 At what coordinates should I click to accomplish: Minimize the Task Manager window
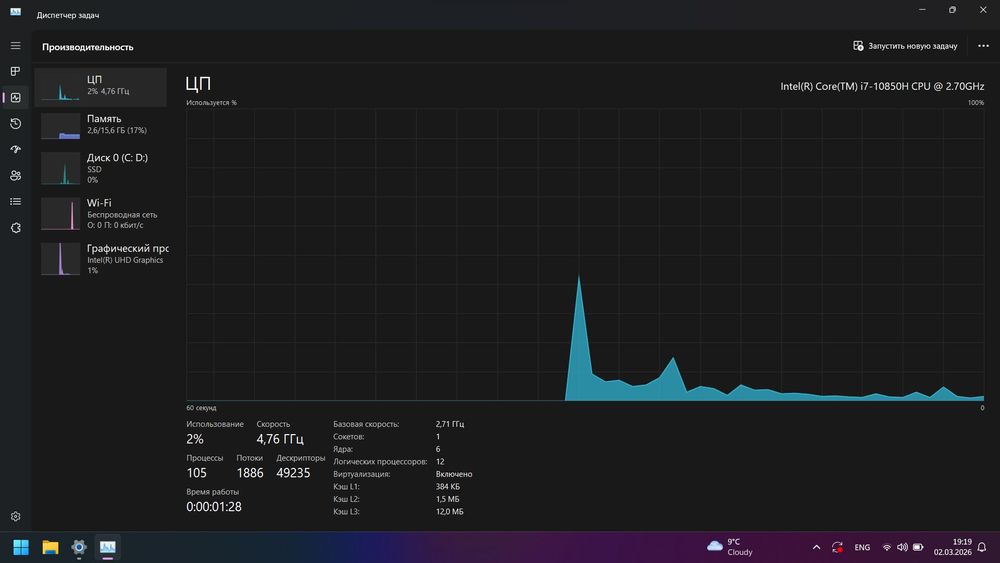click(922, 10)
